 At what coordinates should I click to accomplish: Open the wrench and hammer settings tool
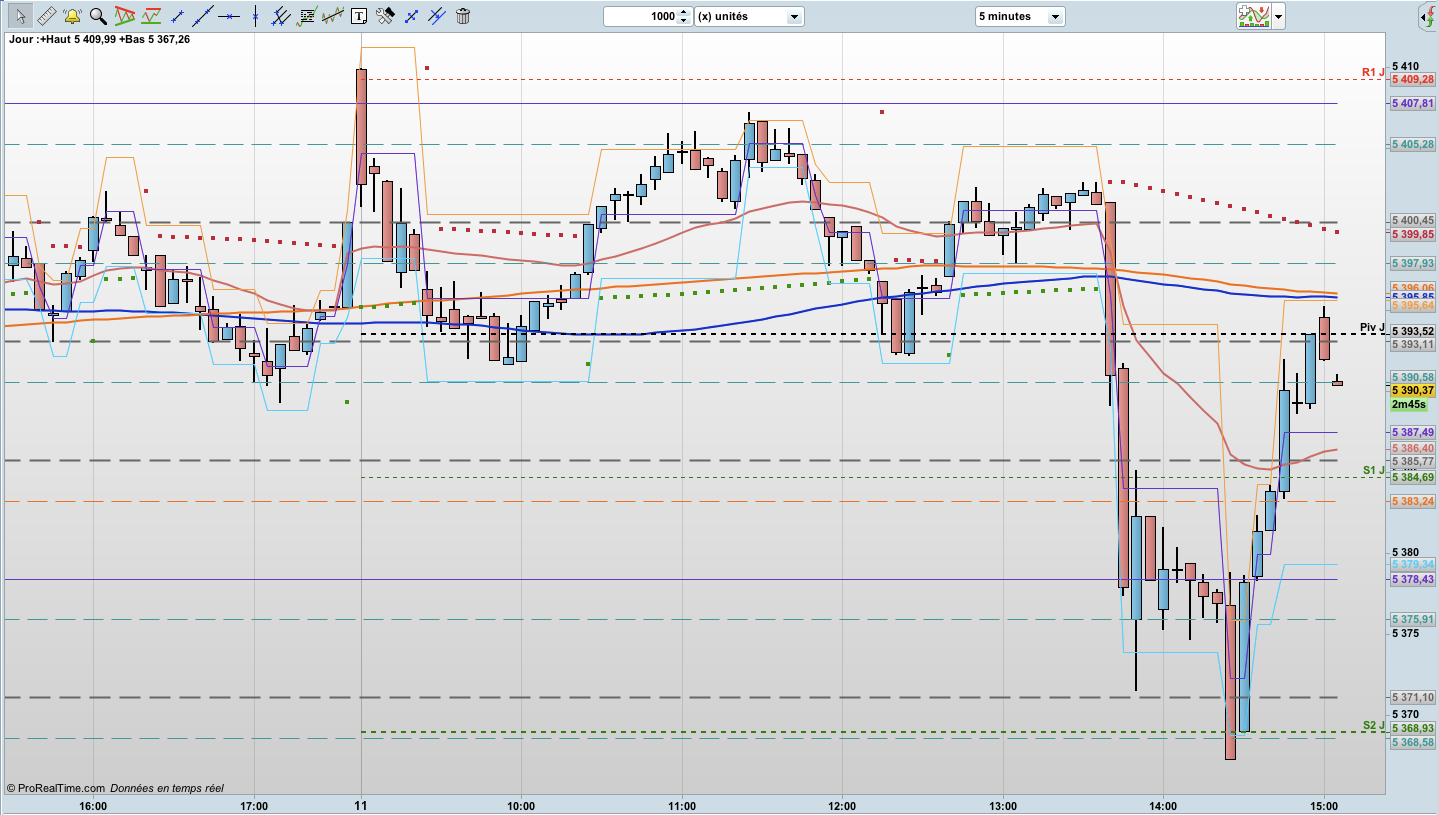[x=385, y=16]
